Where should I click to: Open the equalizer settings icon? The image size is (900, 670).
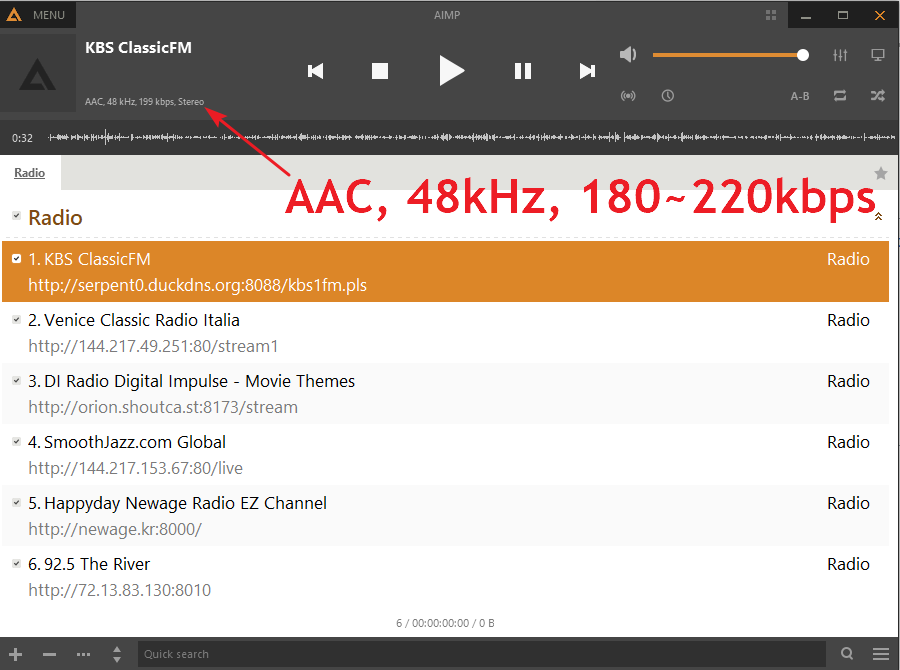click(840, 55)
